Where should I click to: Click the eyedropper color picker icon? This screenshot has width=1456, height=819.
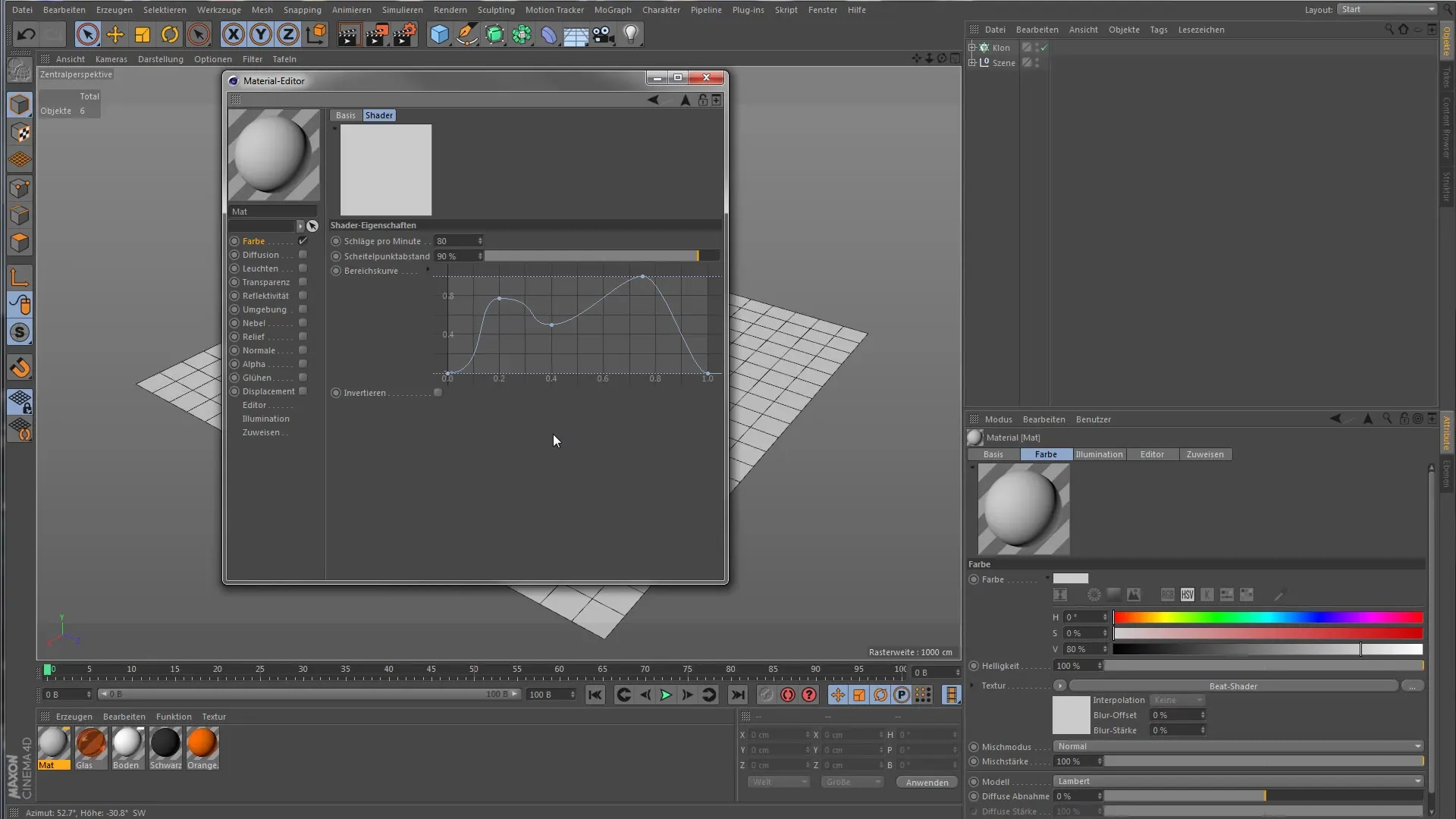tap(1279, 595)
